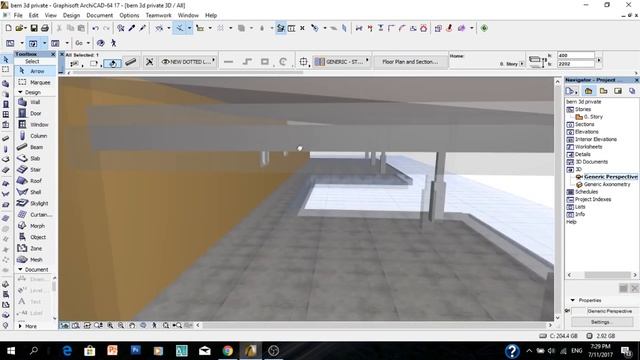
Task: Open the Edit menu
Action: coord(33,15)
